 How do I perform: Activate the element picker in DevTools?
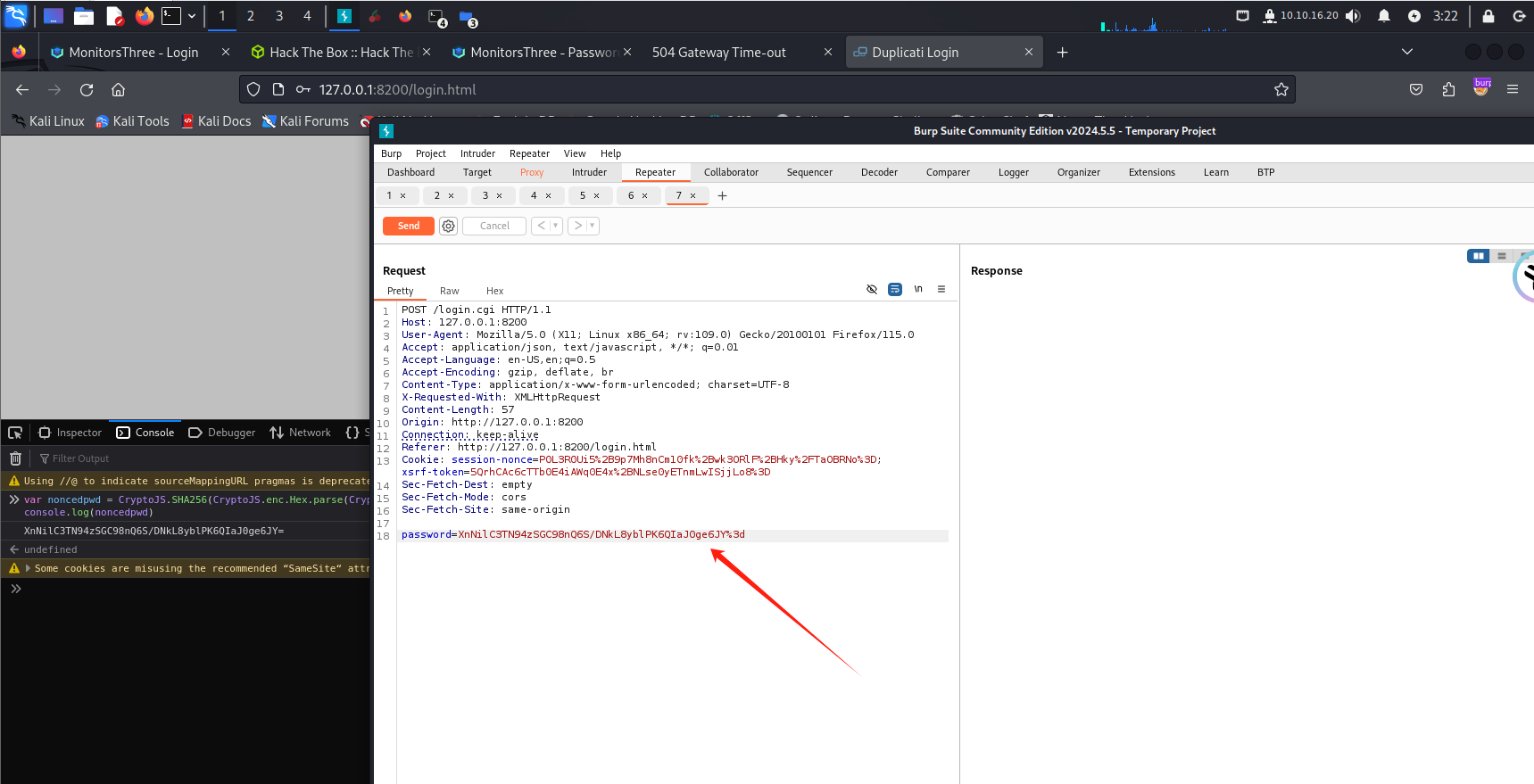[x=15, y=433]
